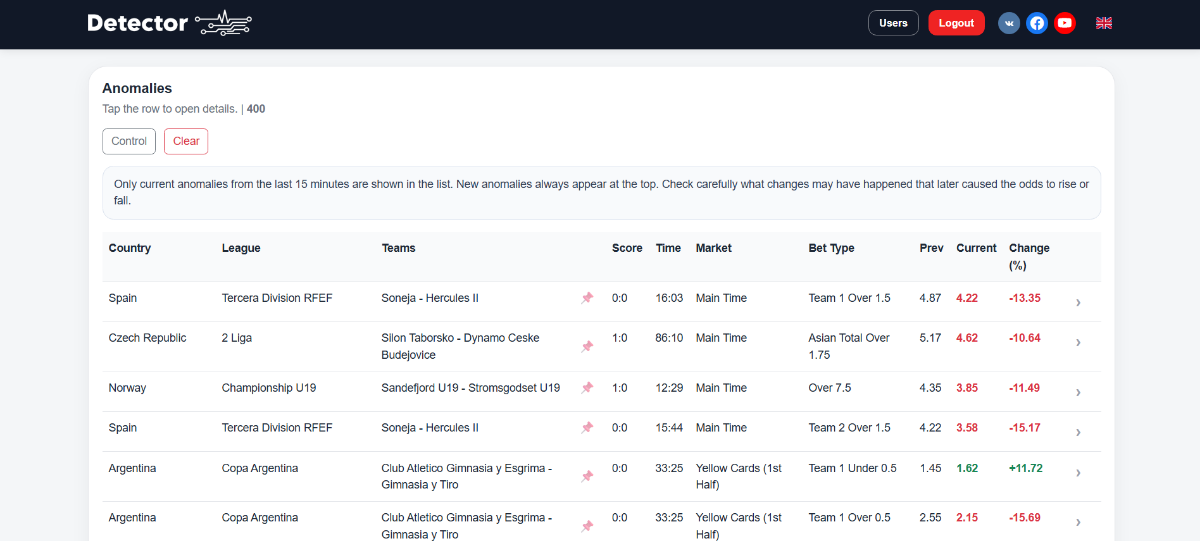
Task: Click the Control button
Action: [x=129, y=141]
